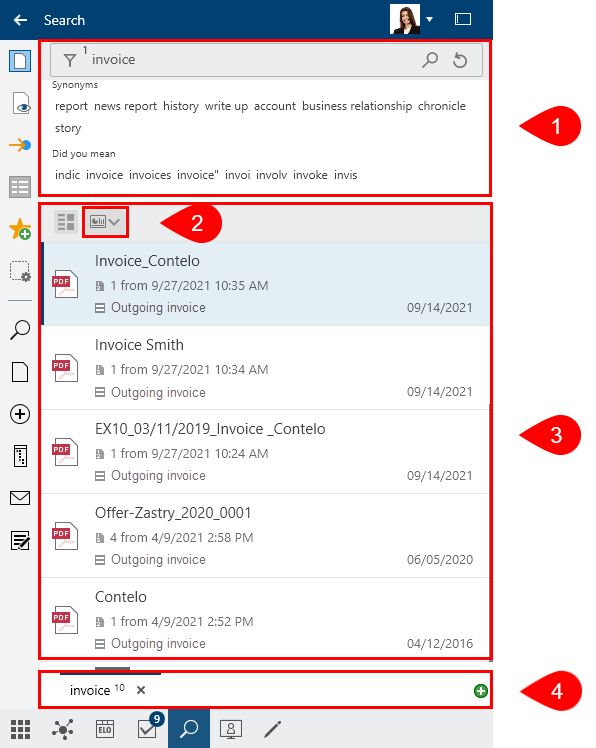Close the invoice search tab
This screenshot has height=748, width=596.
click(141, 690)
